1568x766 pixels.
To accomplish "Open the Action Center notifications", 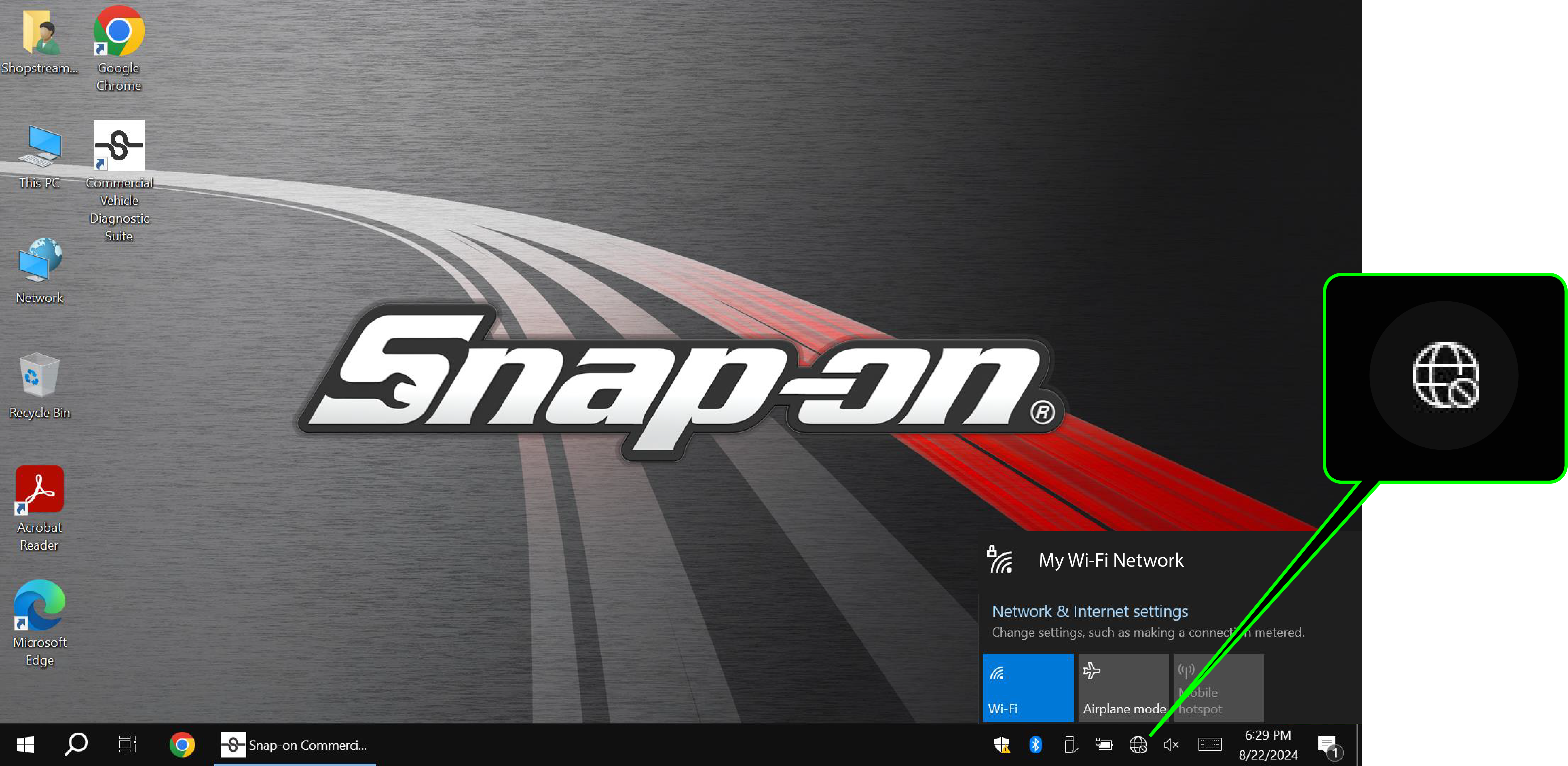I will pyautogui.click(x=1328, y=745).
